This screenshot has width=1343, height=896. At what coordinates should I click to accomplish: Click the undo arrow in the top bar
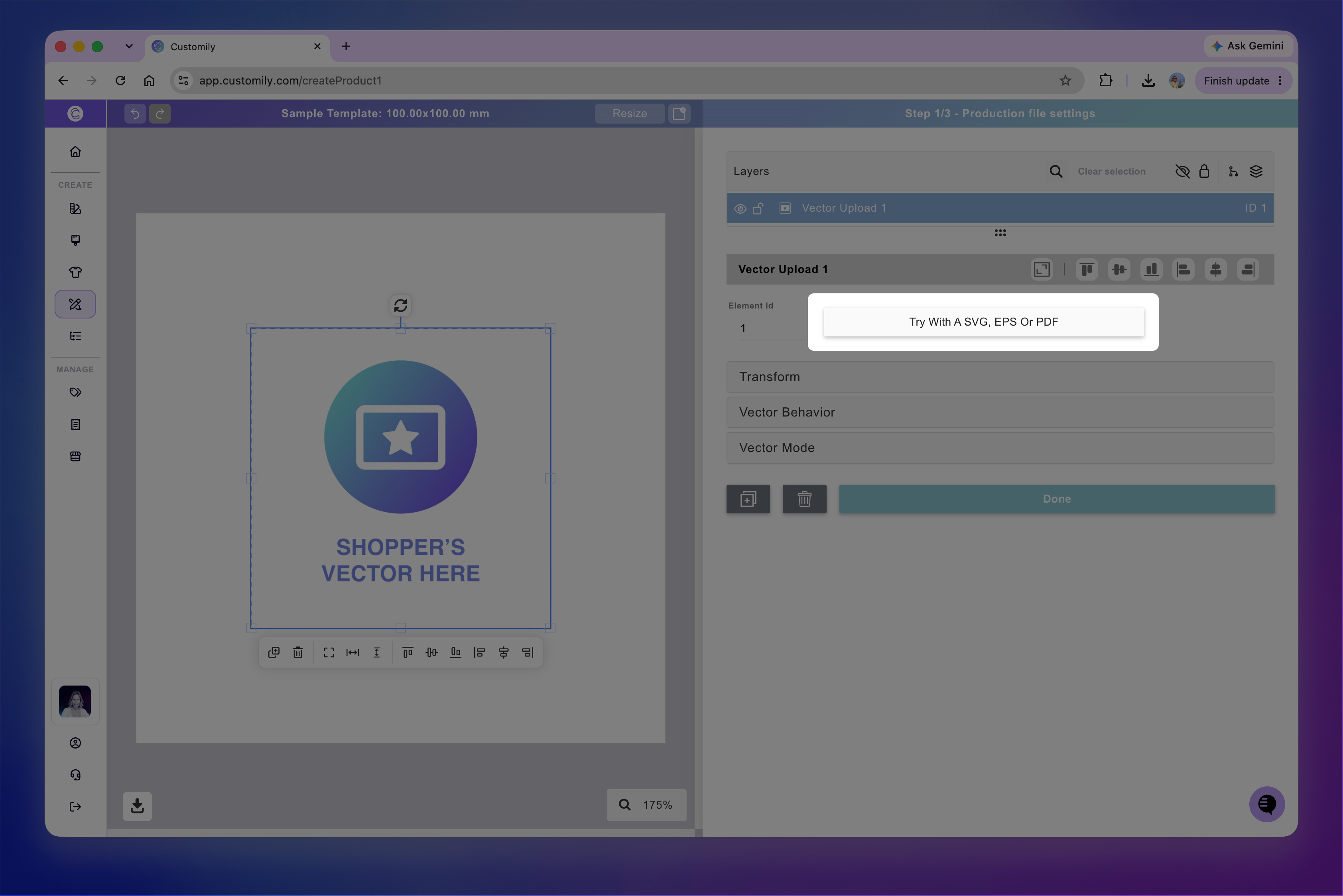[135, 114]
